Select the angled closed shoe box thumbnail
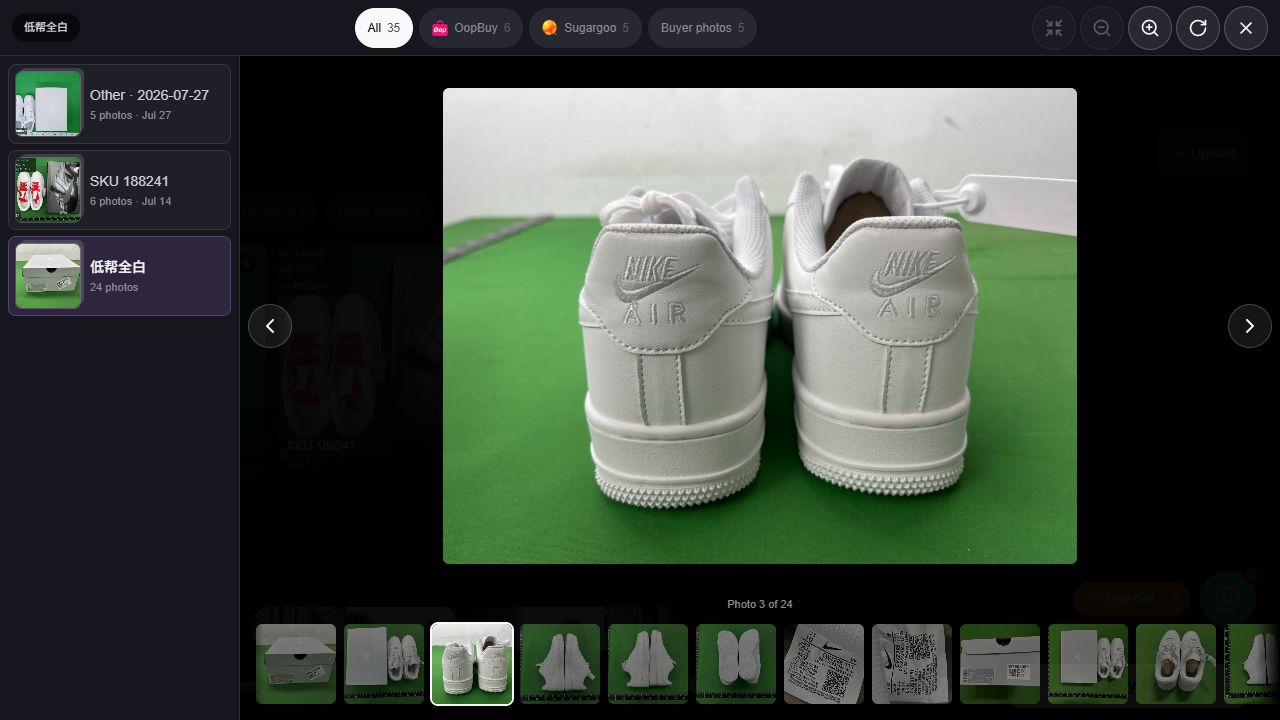The height and width of the screenshot is (720, 1280). 296,664
